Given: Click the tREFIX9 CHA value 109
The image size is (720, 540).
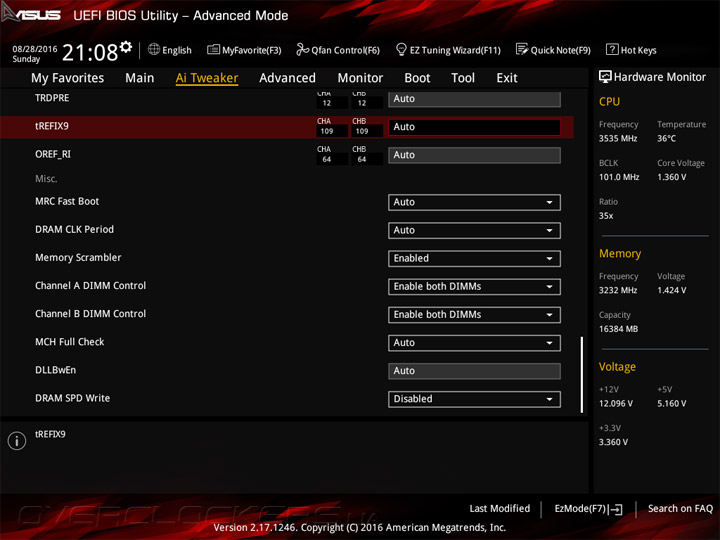Looking at the screenshot, I should (327, 131).
